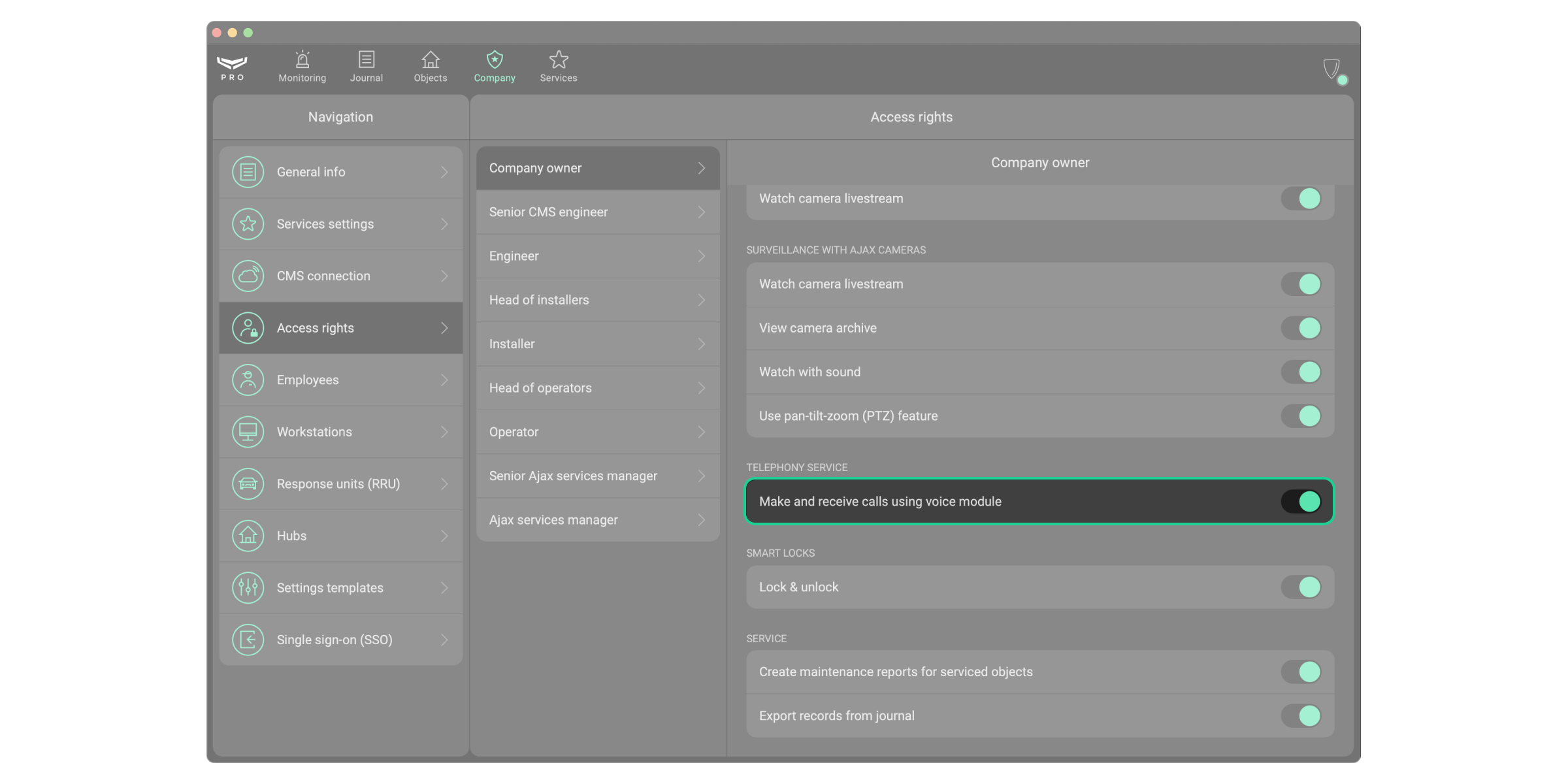Open the Services star icon

click(x=559, y=60)
